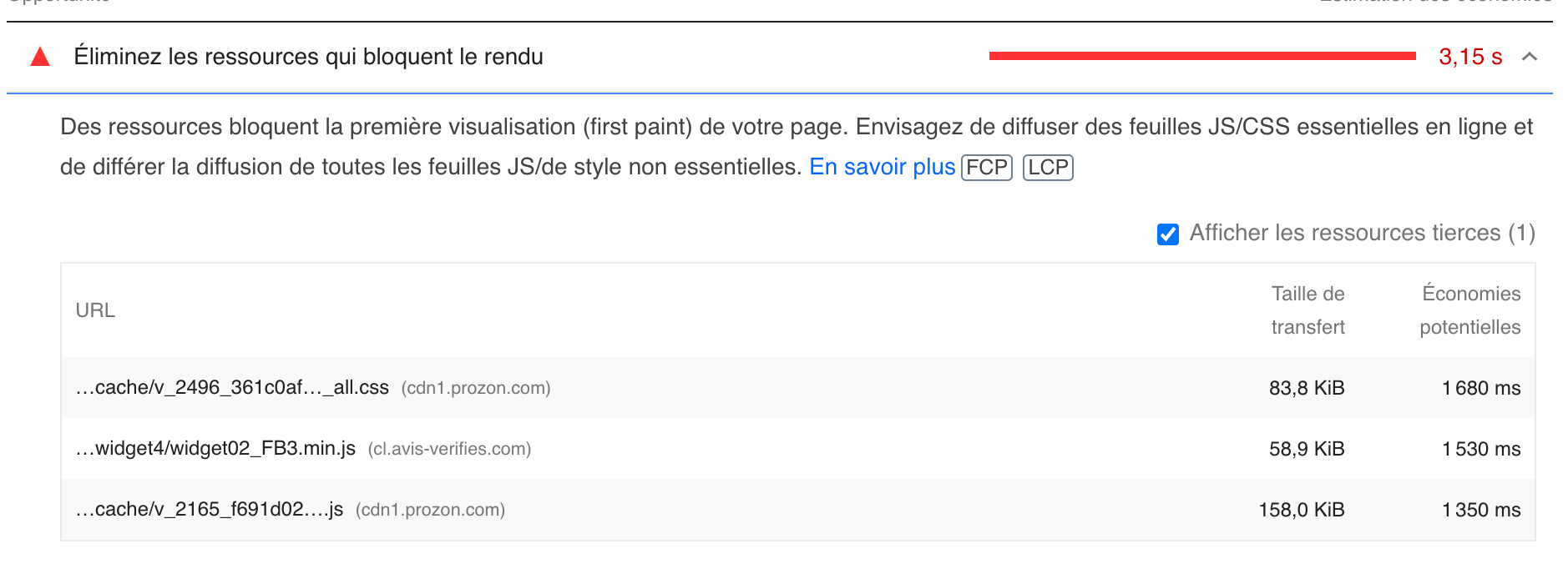1568x564 pixels.
Task: Open the _all.css cache file URL
Action: click(x=232, y=388)
